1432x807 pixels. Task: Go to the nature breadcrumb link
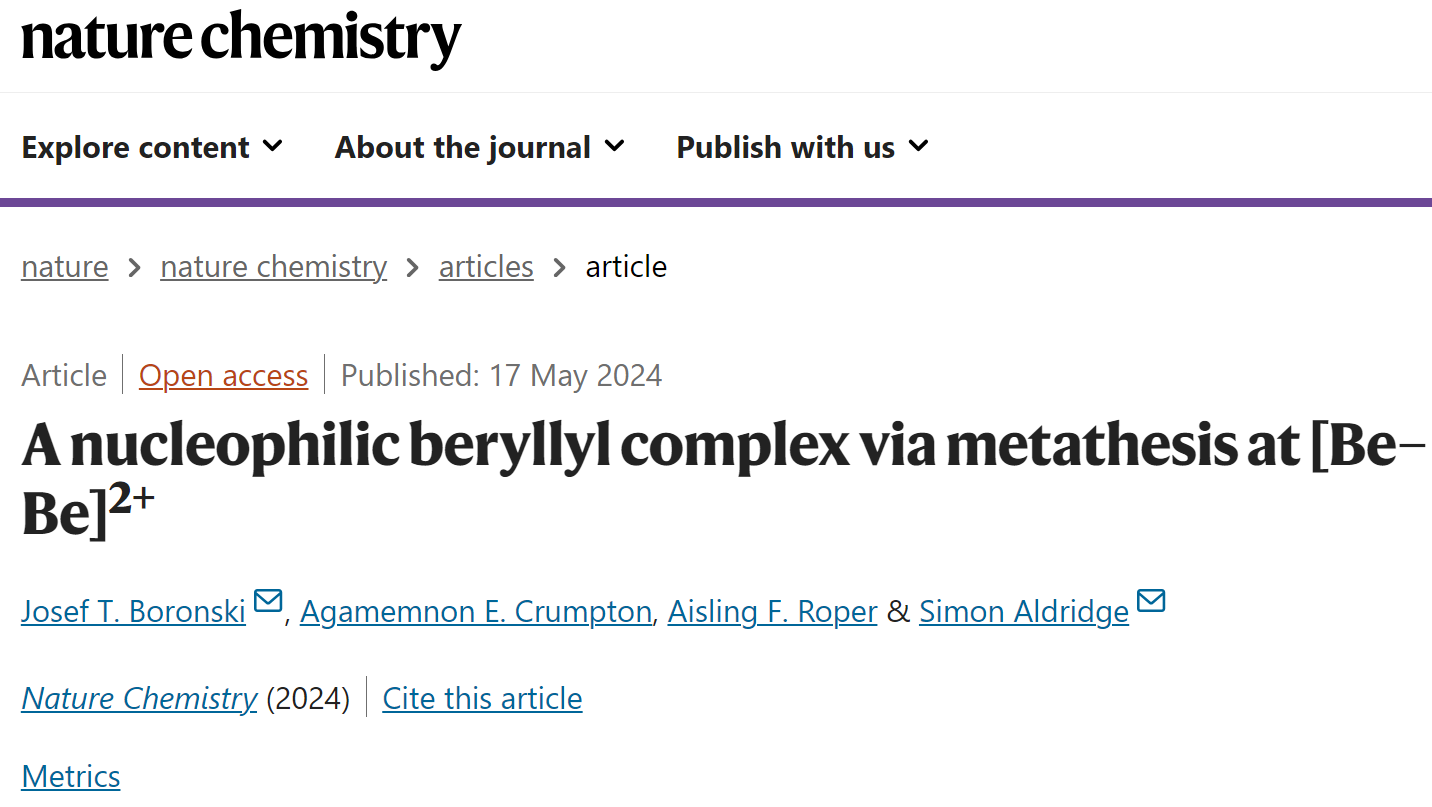65,266
